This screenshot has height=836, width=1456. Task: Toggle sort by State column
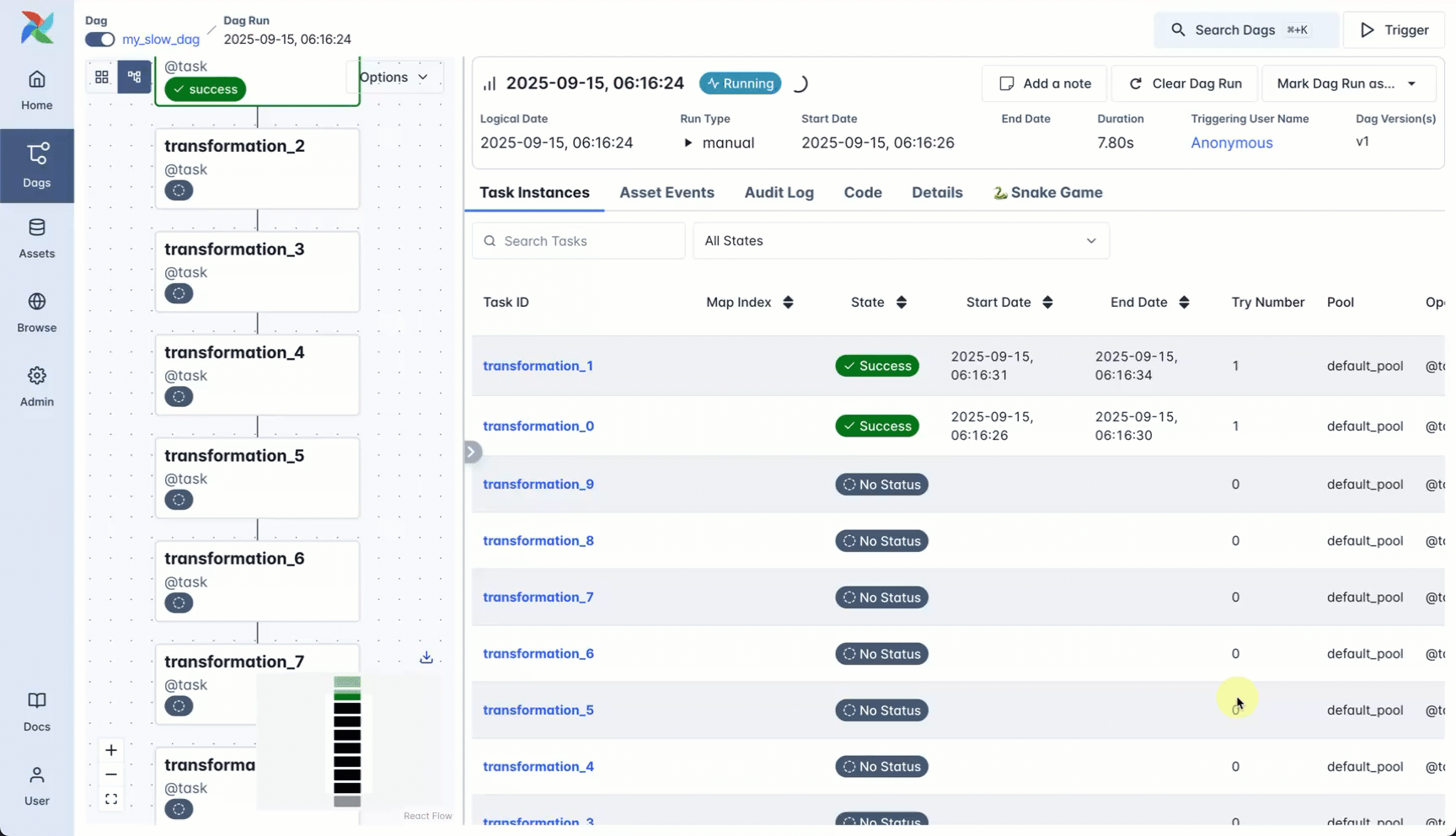pyautogui.click(x=901, y=303)
